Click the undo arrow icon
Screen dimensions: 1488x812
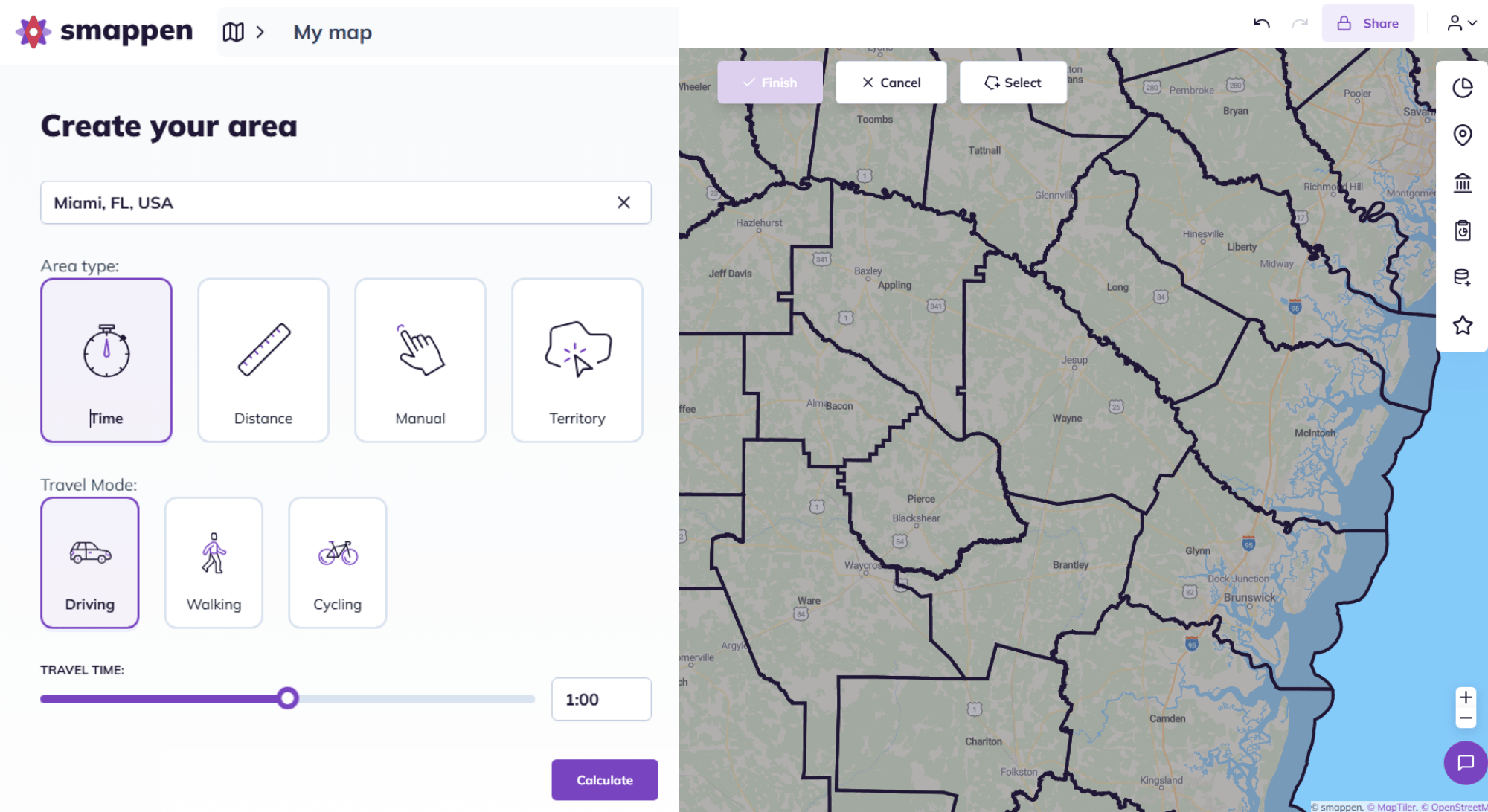coord(1261,23)
